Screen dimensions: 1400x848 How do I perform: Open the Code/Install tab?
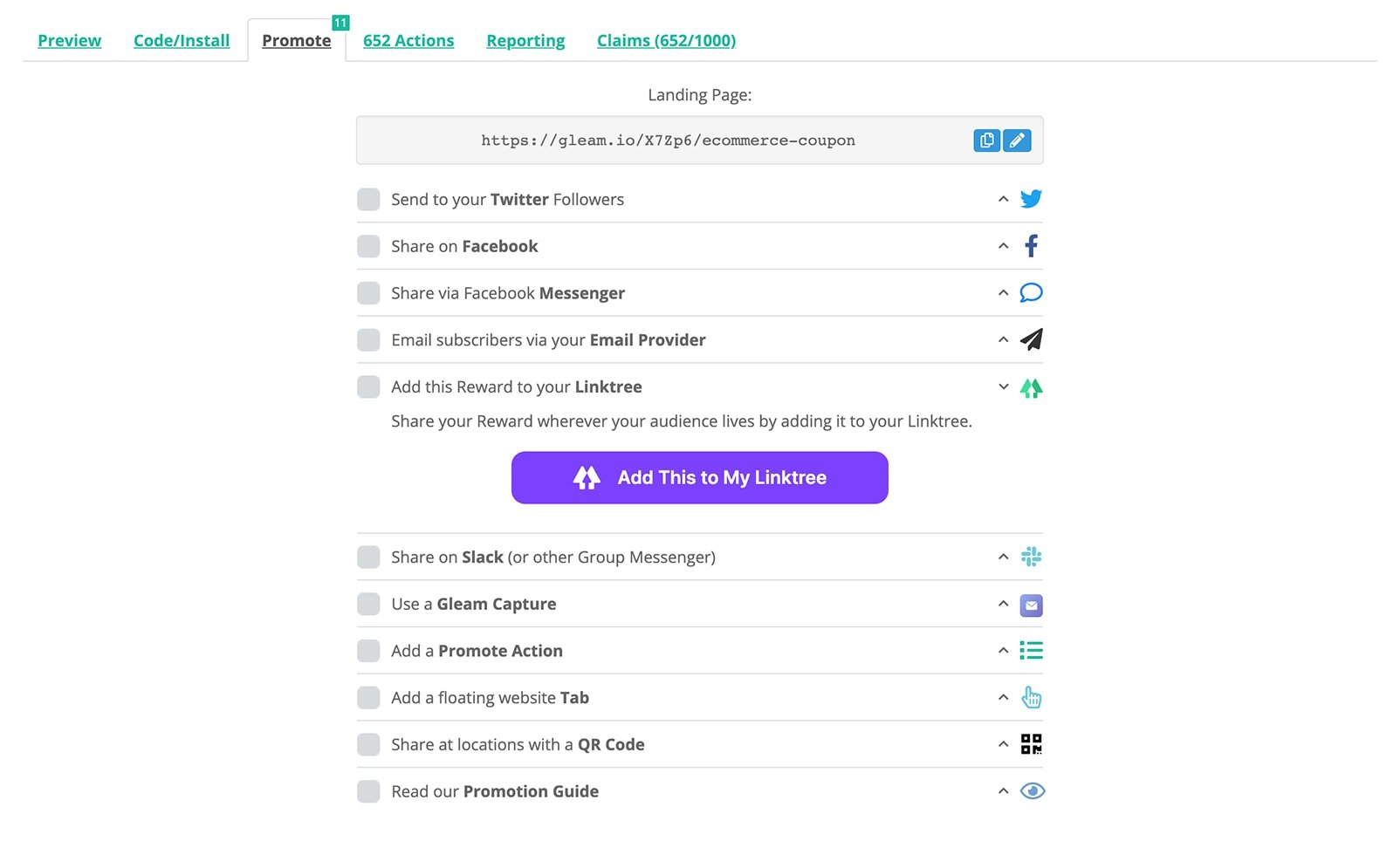(x=182, y=41)
